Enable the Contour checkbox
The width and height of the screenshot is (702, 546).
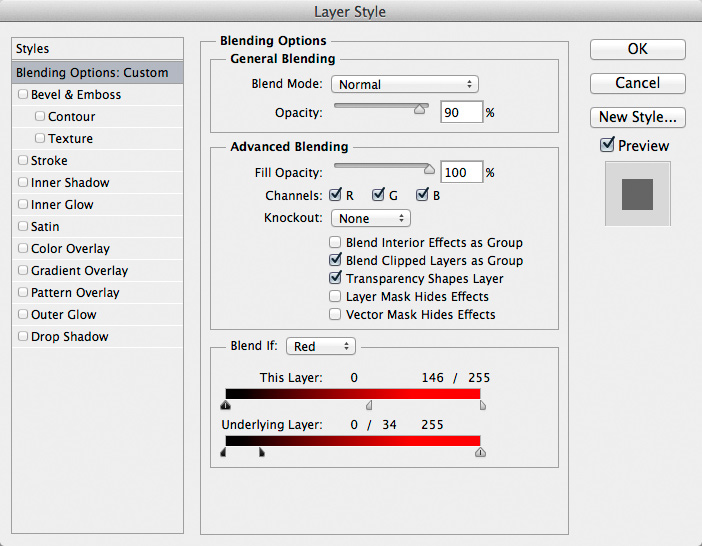[x=39, y=116]
